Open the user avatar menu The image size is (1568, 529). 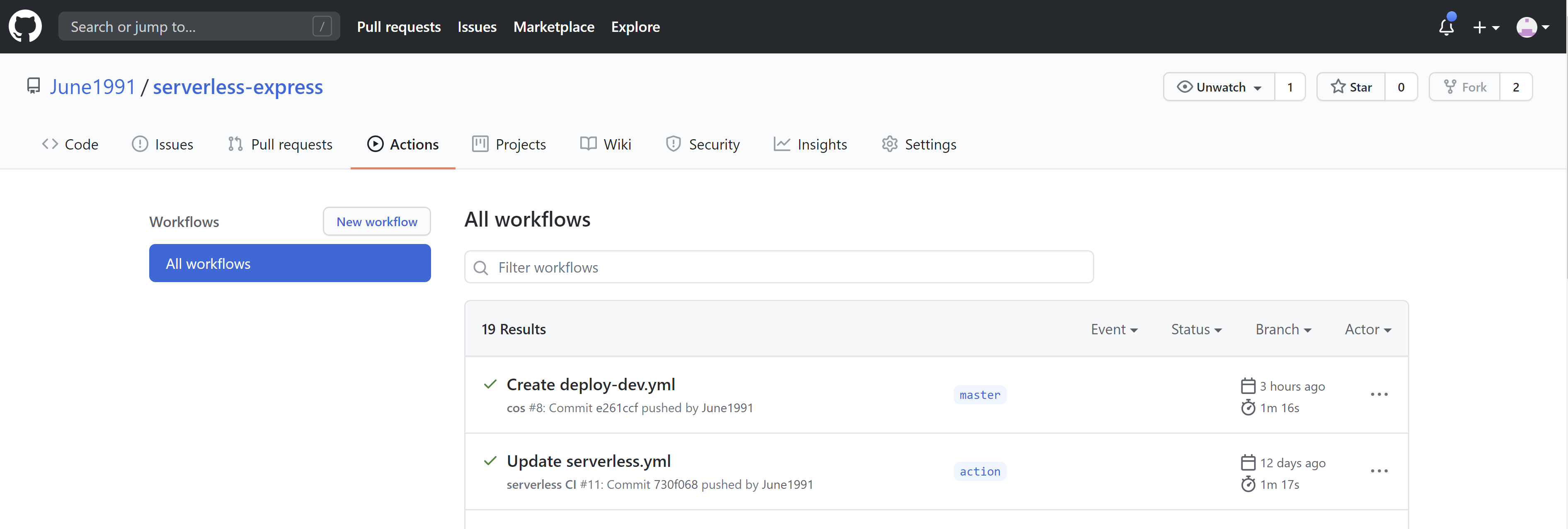point(1533,27)
